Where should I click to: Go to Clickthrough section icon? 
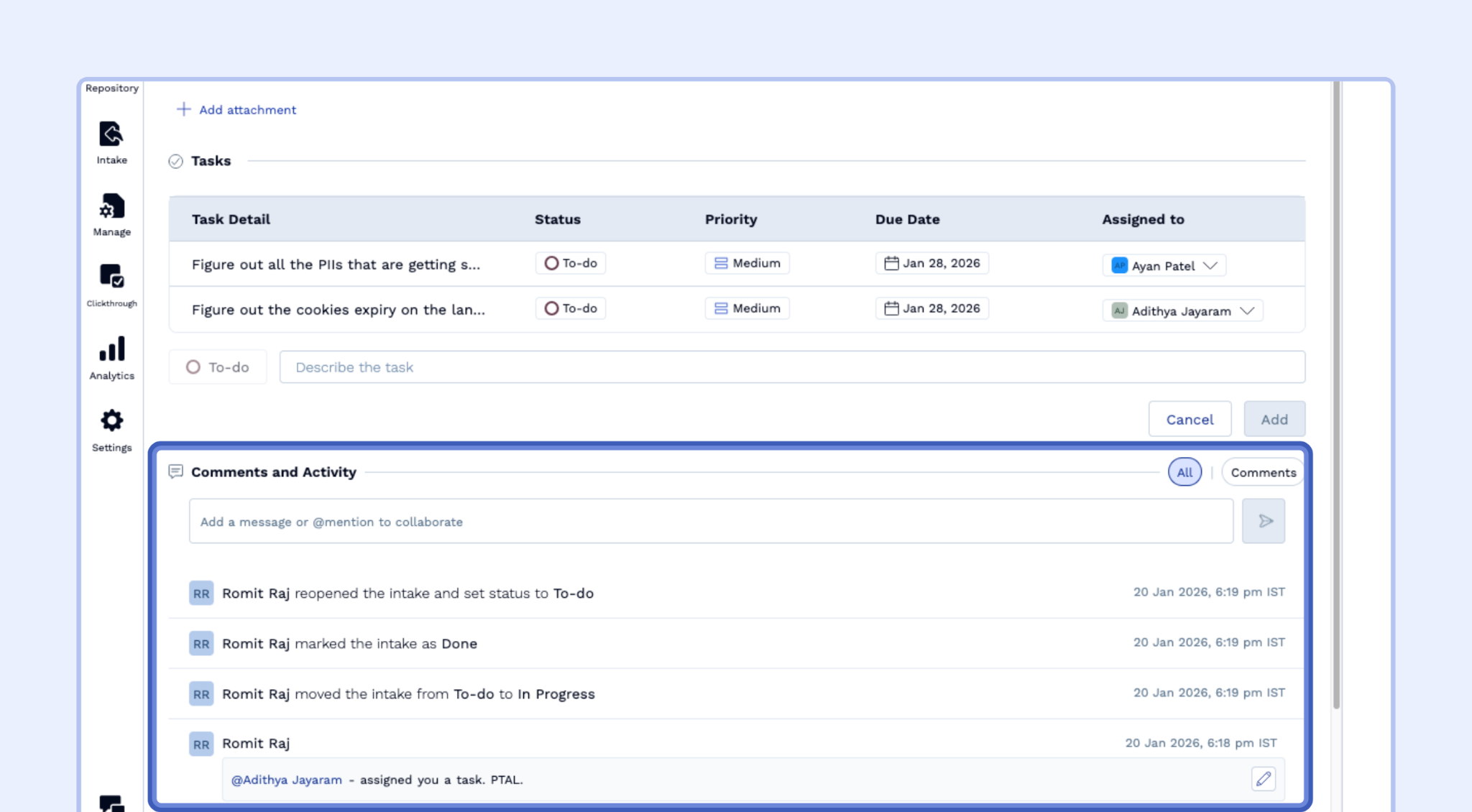111,276
